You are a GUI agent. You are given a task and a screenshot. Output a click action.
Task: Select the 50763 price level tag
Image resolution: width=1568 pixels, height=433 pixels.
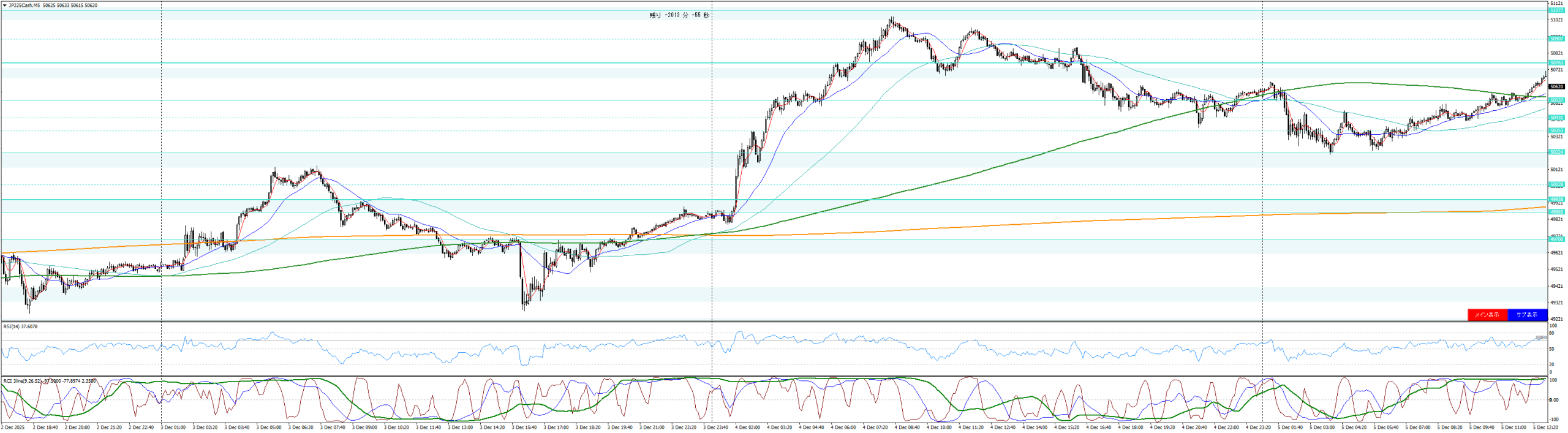[1556, 62]
